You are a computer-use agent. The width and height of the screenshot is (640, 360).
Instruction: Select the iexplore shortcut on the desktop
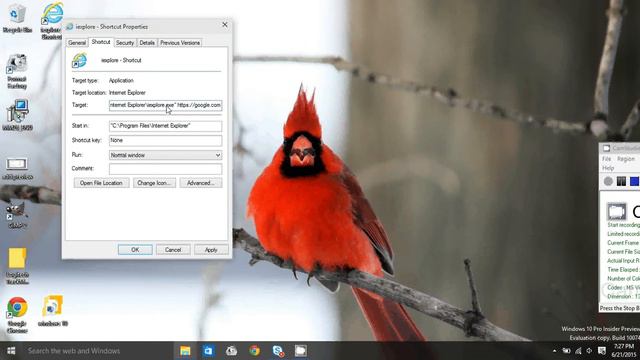coord(52,20)
